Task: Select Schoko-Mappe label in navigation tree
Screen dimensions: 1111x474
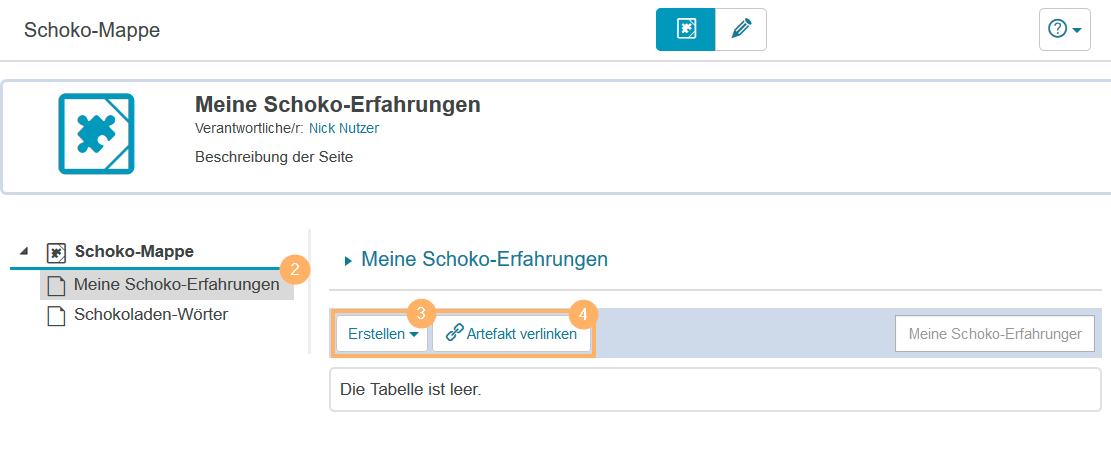Action: click(134, 251)
